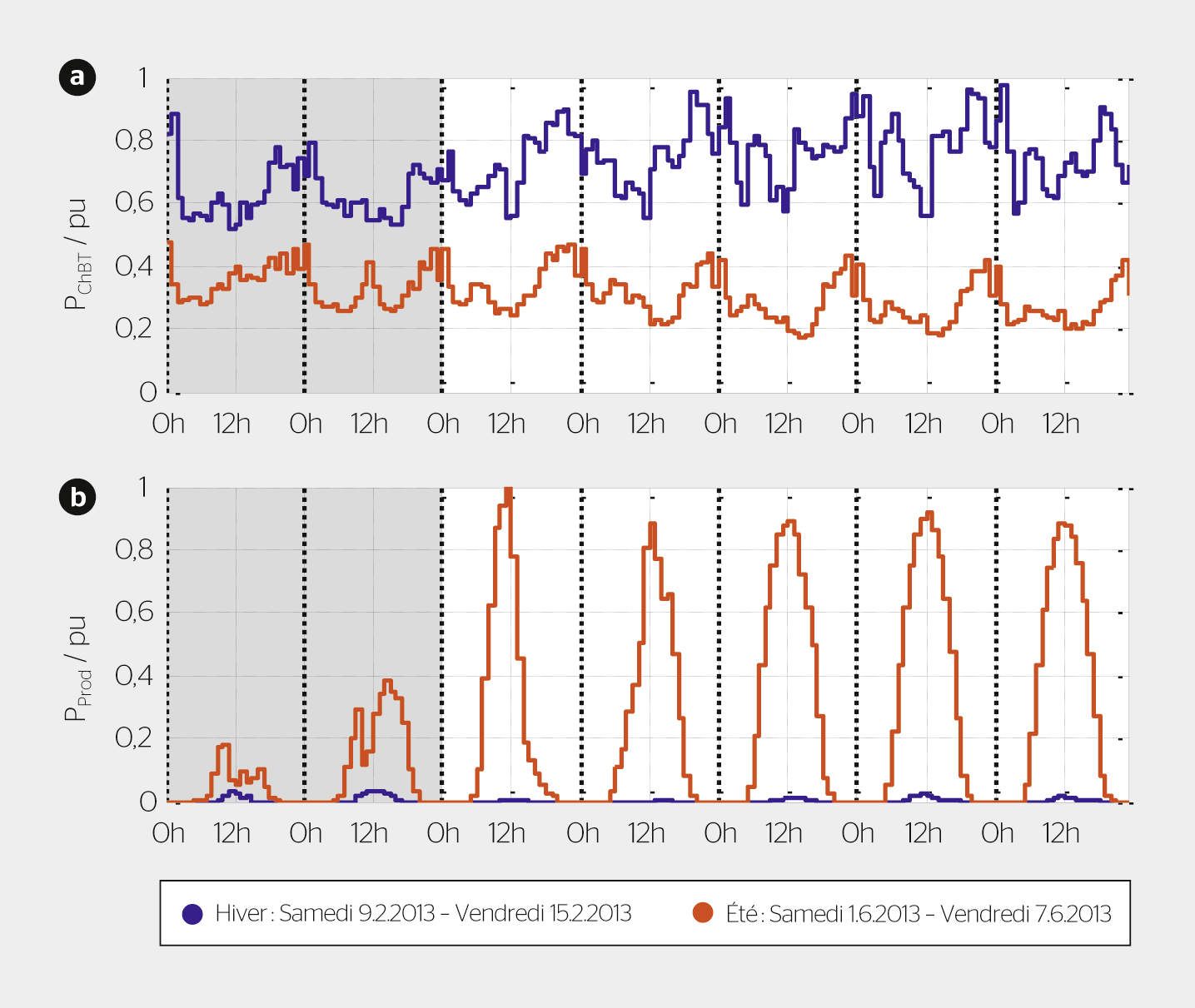The height and width of the screenshot is (1008, 1195).
Task: Click the first "0h" label under chart a
Action: pyautogui.click(x=168, y=424)
